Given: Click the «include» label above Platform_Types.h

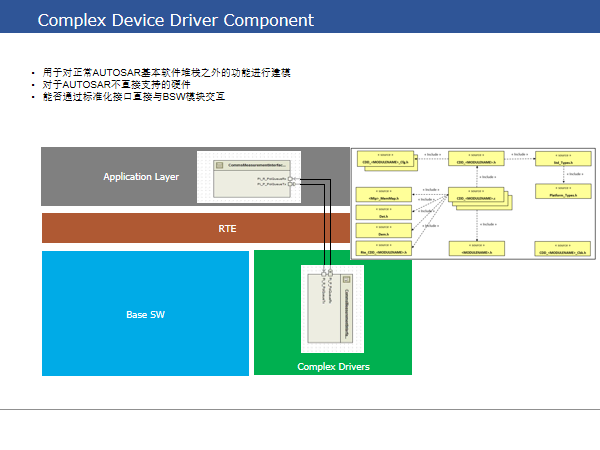Looking at the screenshot, I should [x=575, y=174].
